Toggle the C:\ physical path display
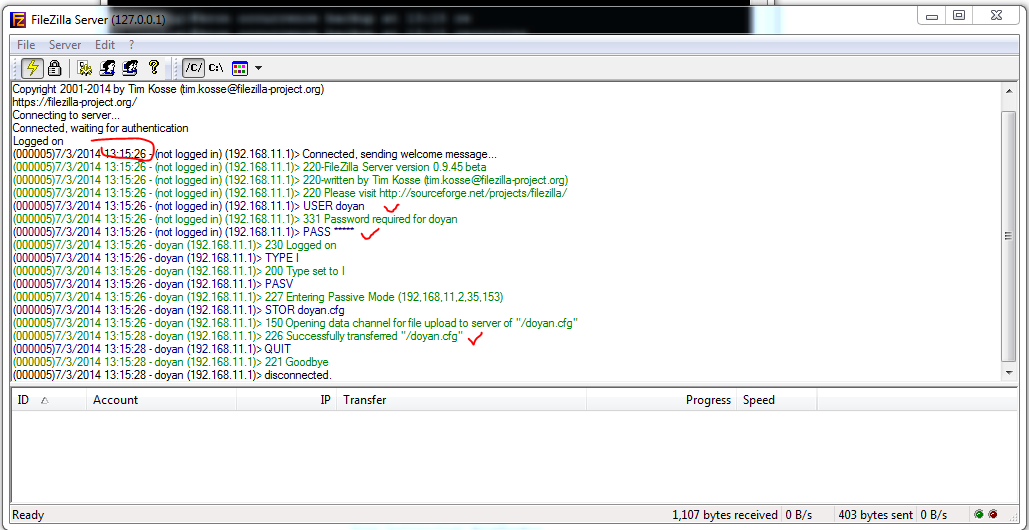Viewport: 1029px width, 530px height. click(216, 67)
